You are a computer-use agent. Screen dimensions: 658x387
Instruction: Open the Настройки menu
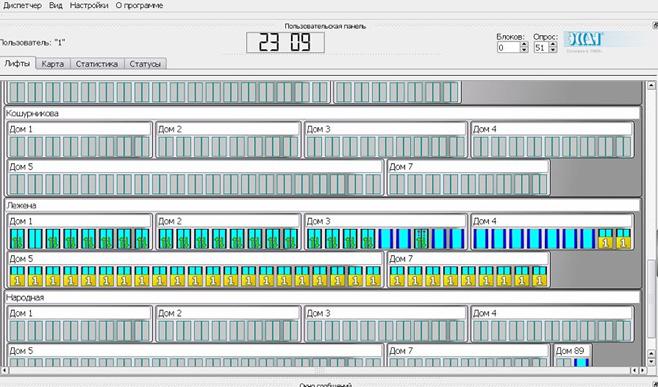click(x=89, y=5)
